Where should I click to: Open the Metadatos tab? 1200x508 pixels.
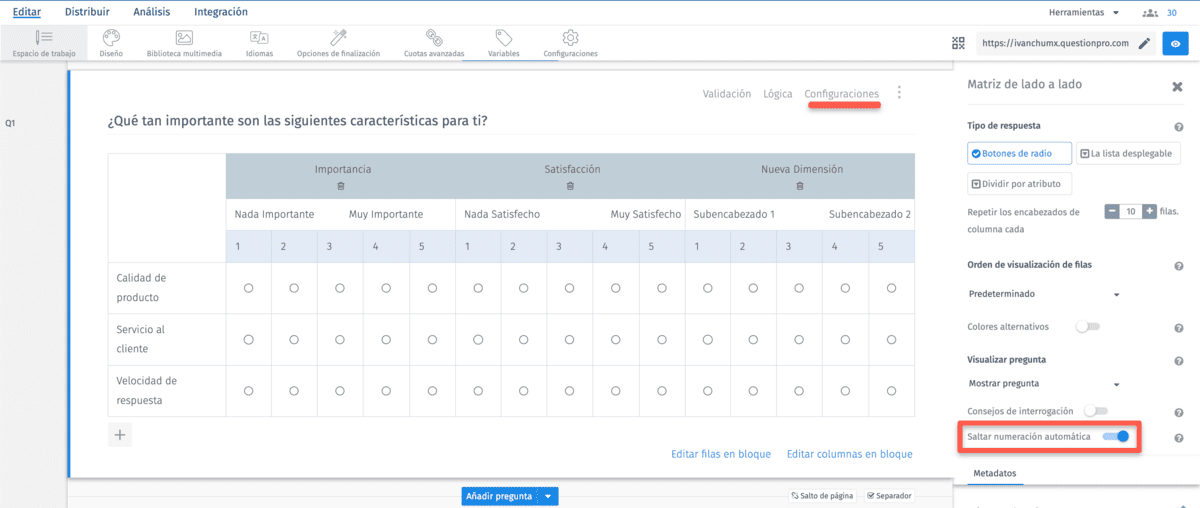click(994, 473)
